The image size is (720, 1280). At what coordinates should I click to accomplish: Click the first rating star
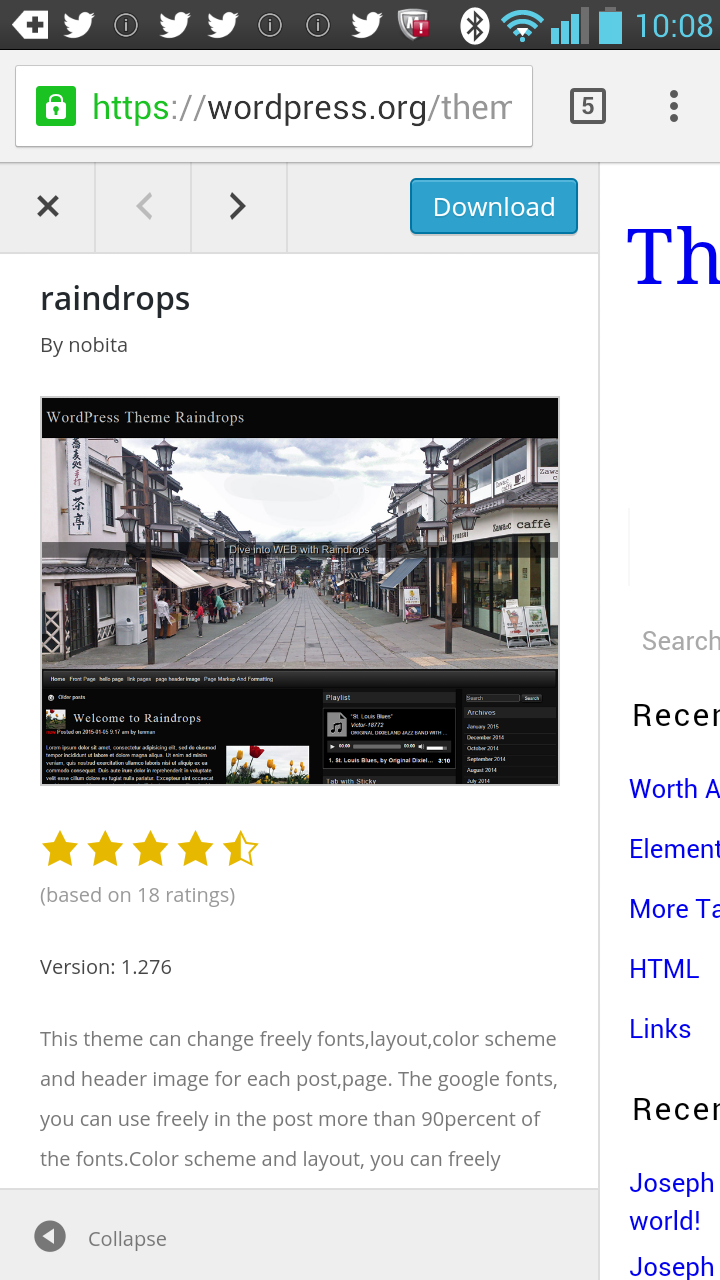pyautogui.click(x=60, y=850)
